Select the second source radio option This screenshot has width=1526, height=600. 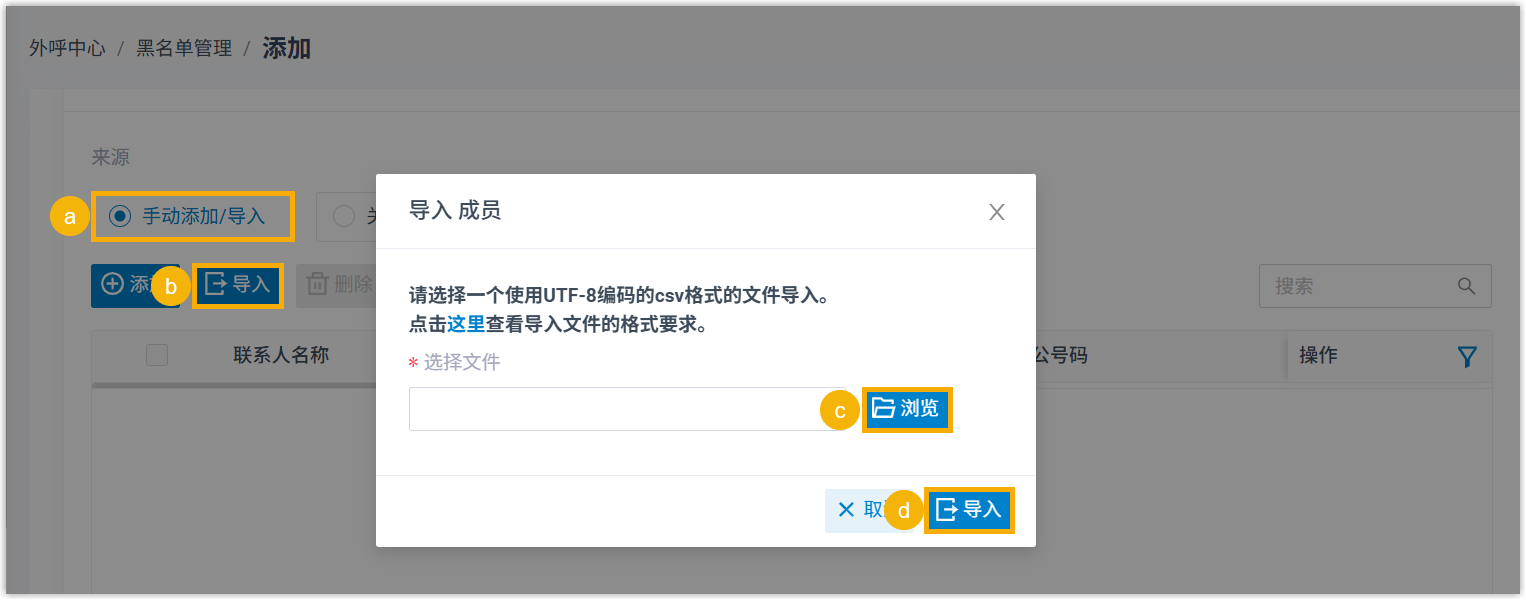tap(344, 216)
